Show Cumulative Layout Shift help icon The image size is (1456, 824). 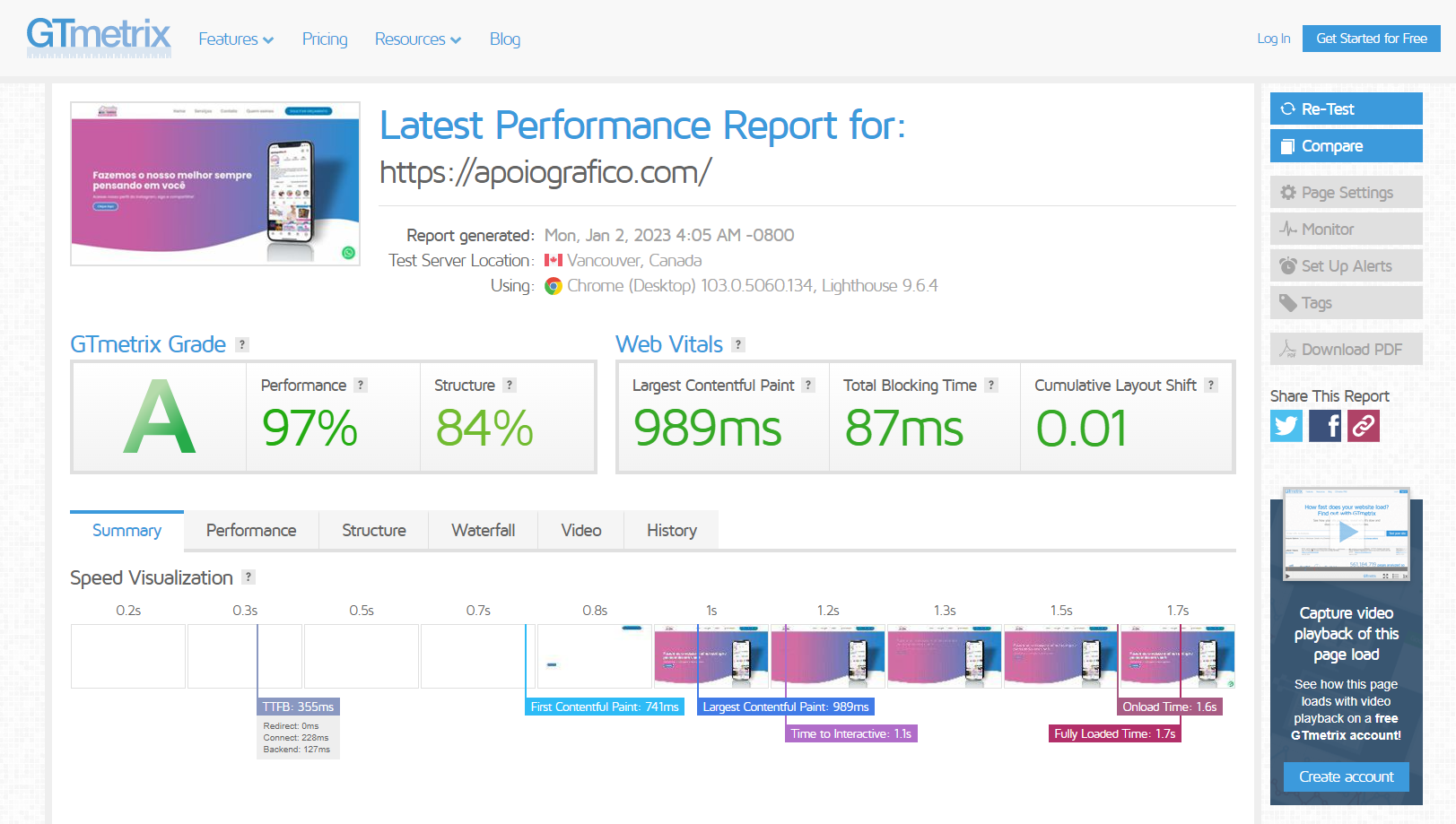pyautogui.click(x=1211, y=385)
